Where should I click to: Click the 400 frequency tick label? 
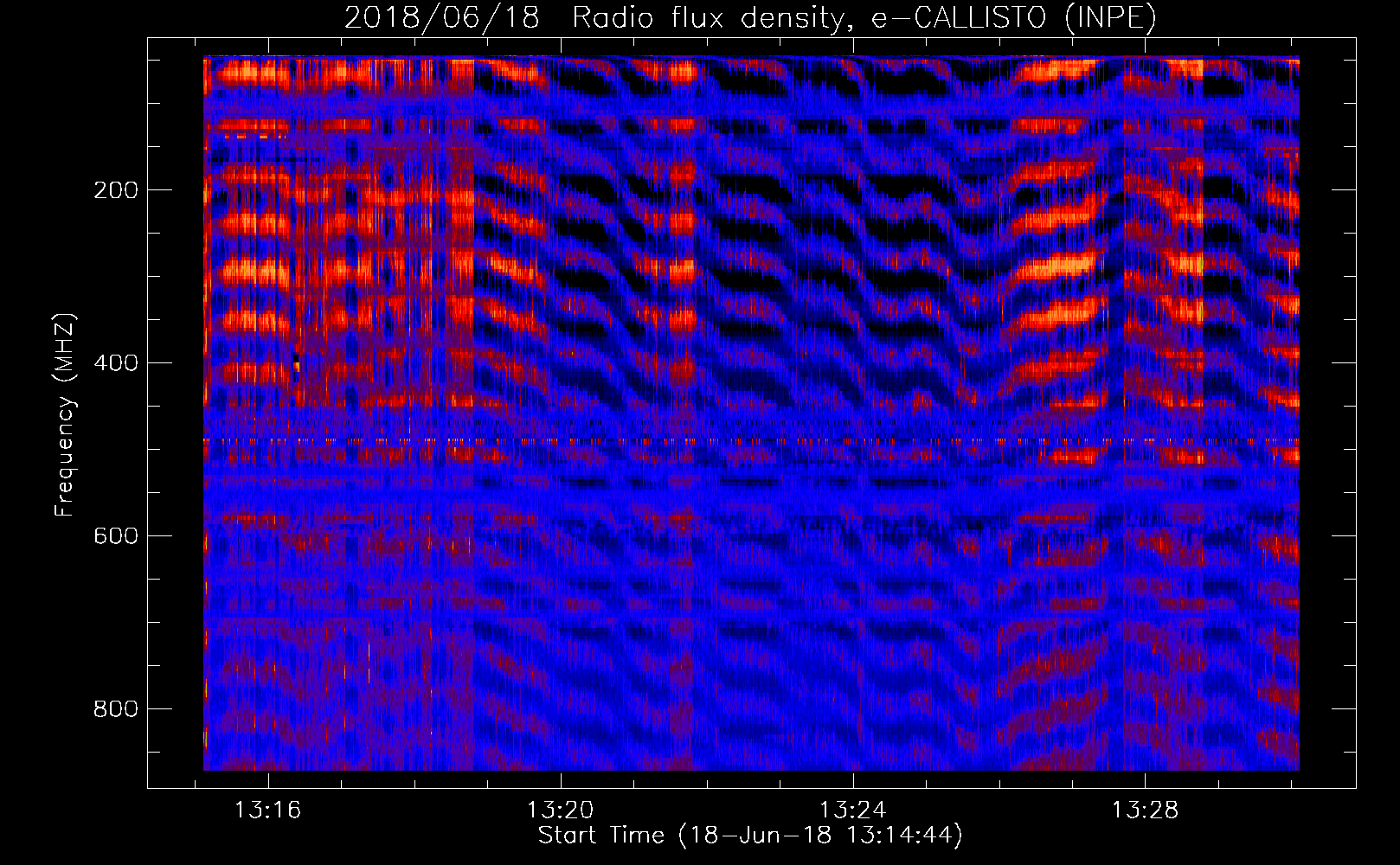pyautogui.click(x=116, y=363)
